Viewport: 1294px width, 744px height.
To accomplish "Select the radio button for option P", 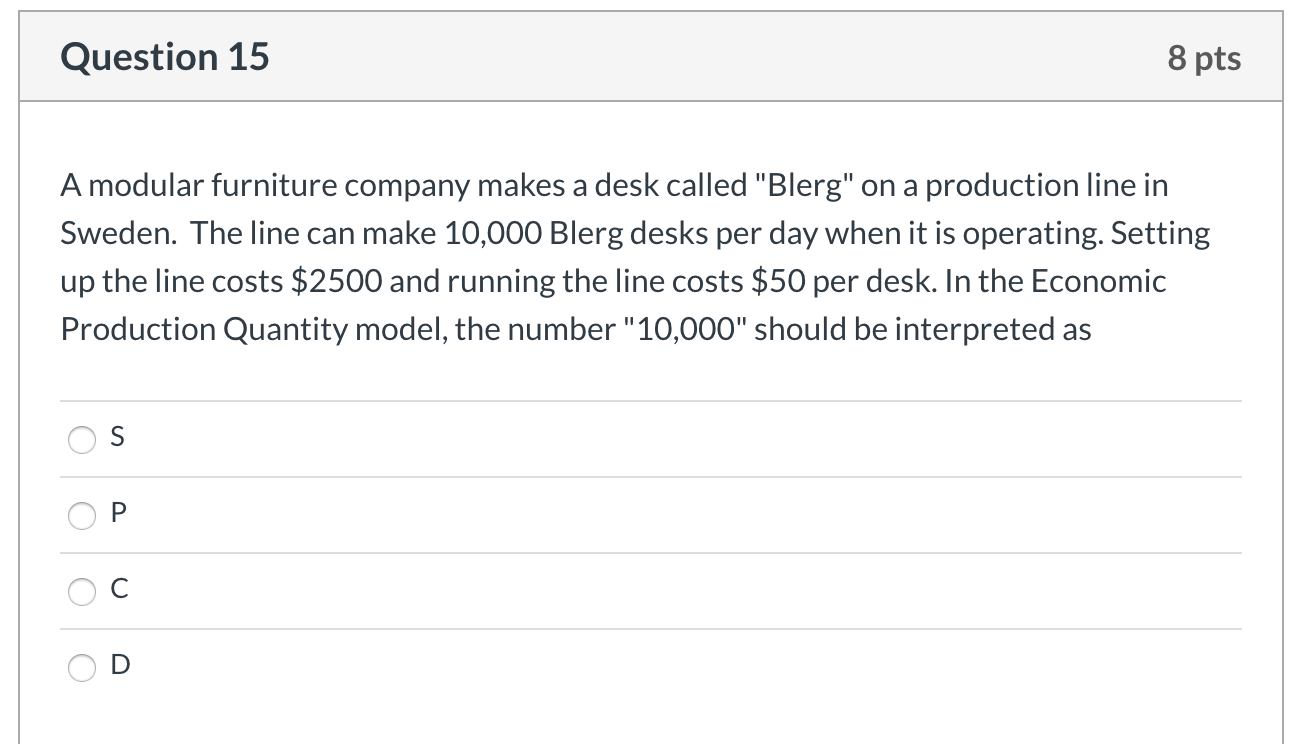I will pyautogui.click(x=82, y=516).
